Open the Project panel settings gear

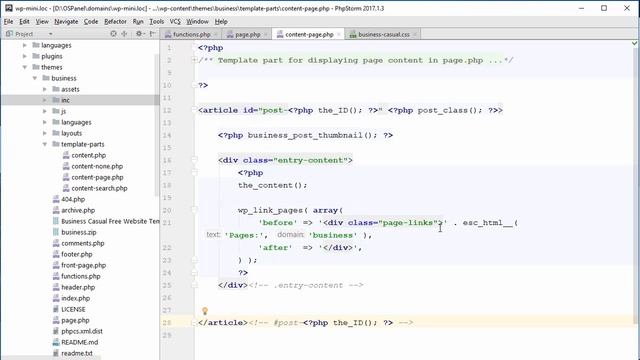[139, 34]
